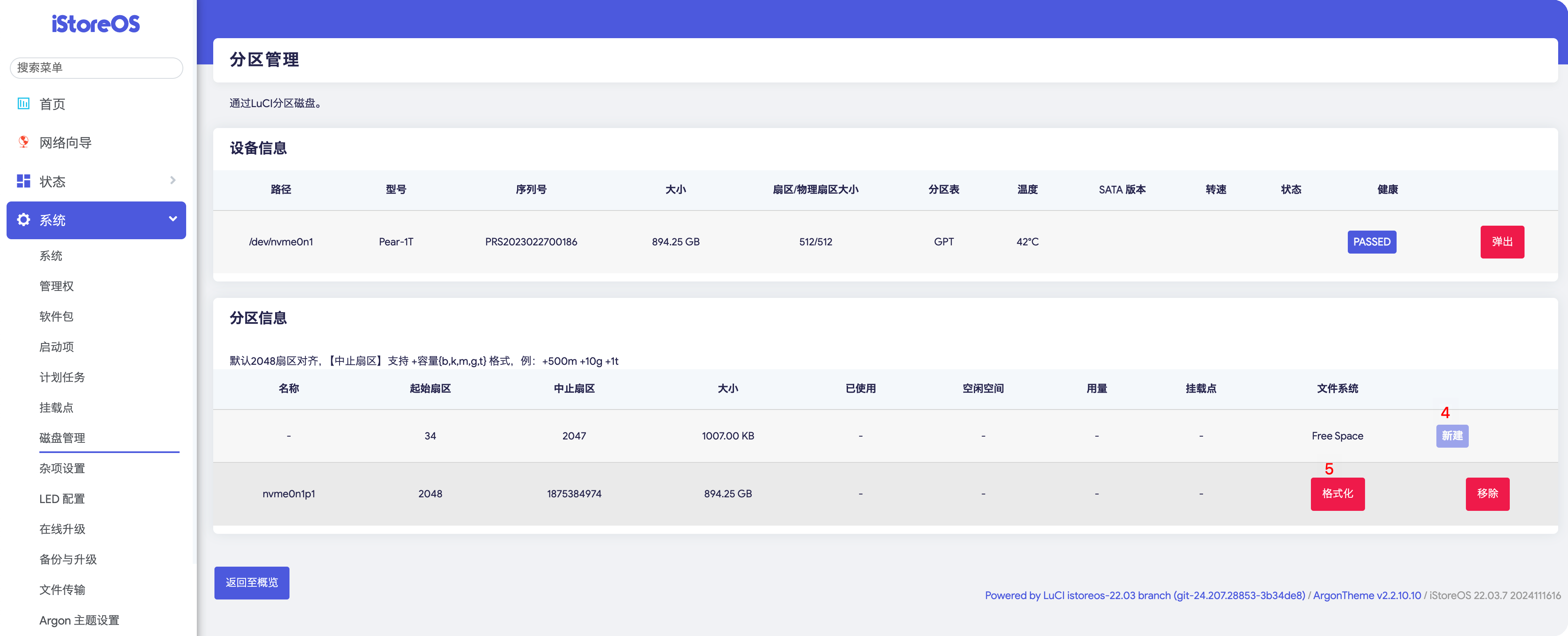Viewport: 1568px width, 636px height.
Task: Open the 挂载点 page
Action: [57, 407]
